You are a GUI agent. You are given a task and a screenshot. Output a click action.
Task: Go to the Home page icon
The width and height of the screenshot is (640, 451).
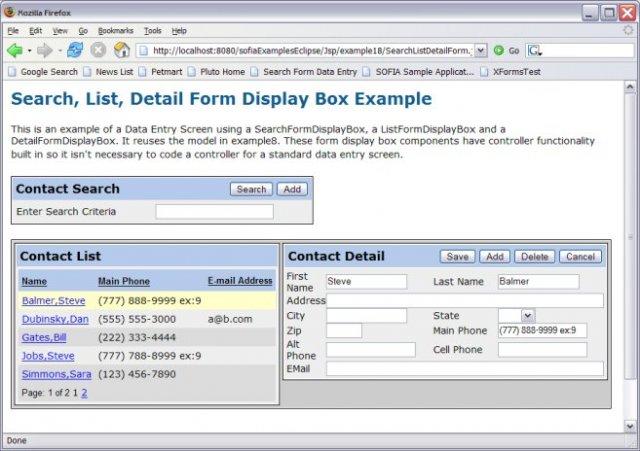pos(122,50)
